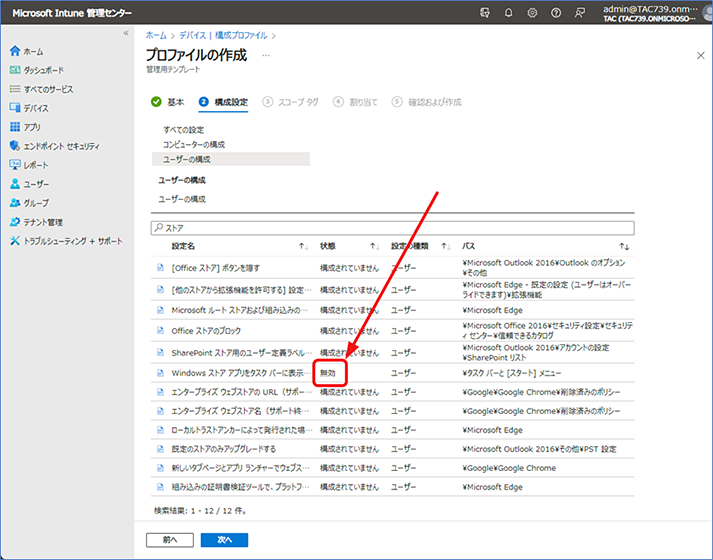The height and width of the screenshot is (560, 713).
Task: Open Office ストアのブロック setting
Action: 206,330
